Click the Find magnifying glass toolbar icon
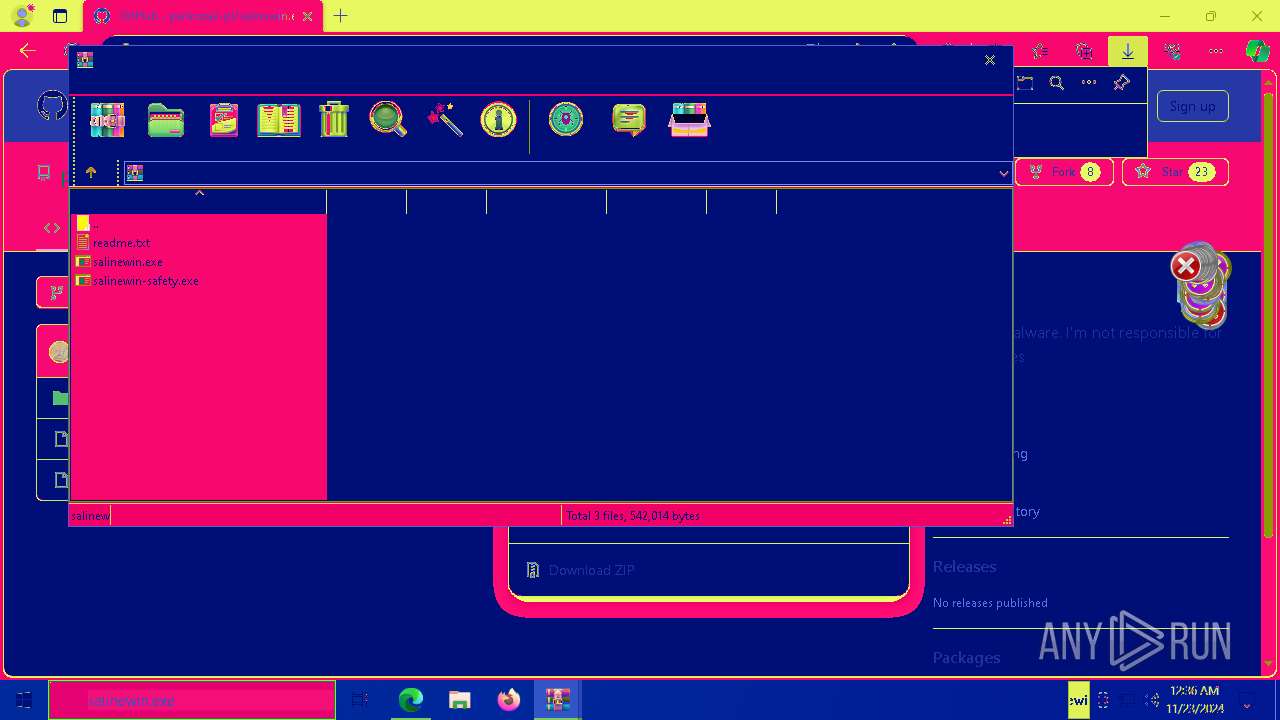The height and width of the screenshot is (720, 1280). [x=388, y=120]
